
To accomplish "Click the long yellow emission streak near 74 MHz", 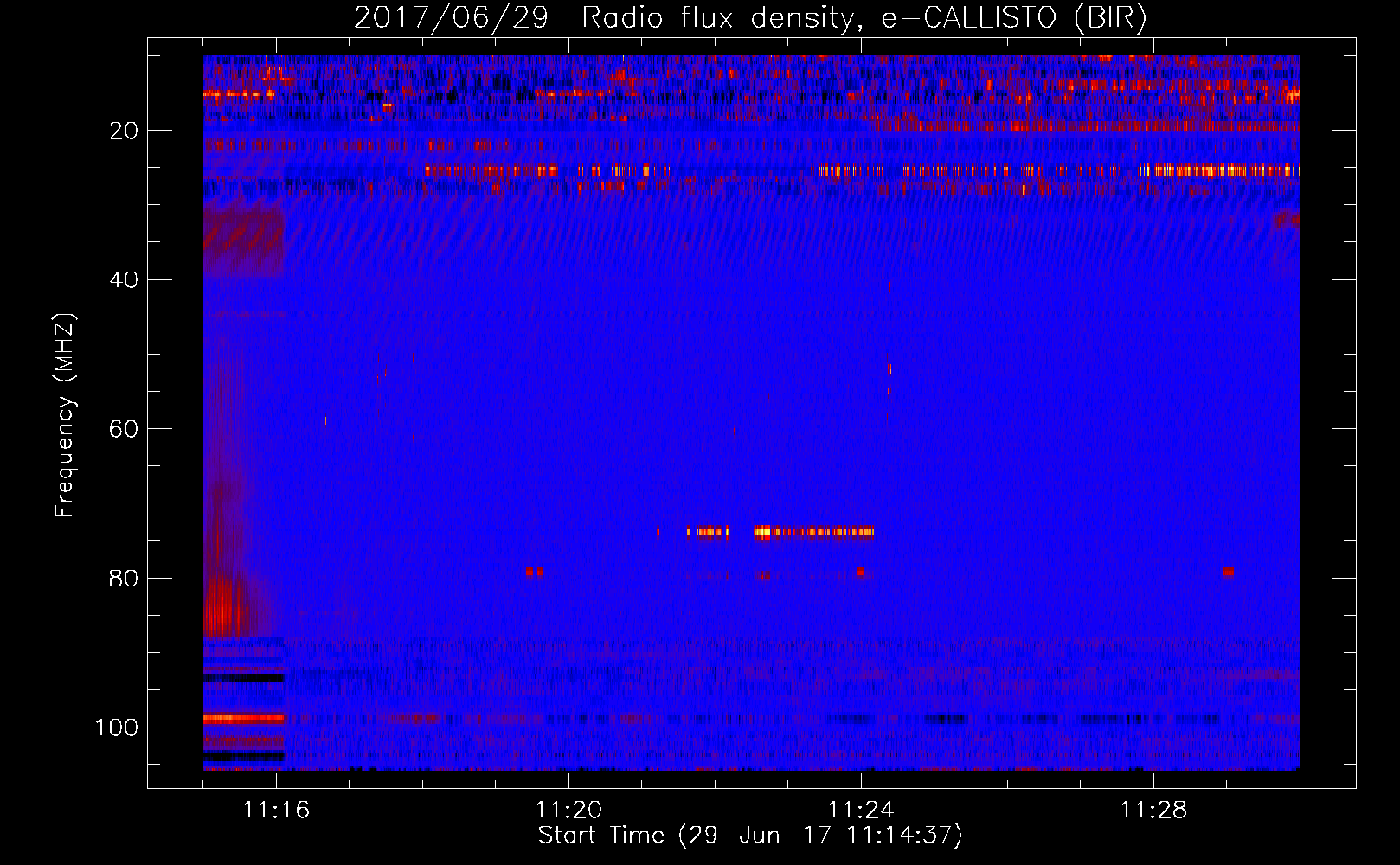I will tap(813, 532).
